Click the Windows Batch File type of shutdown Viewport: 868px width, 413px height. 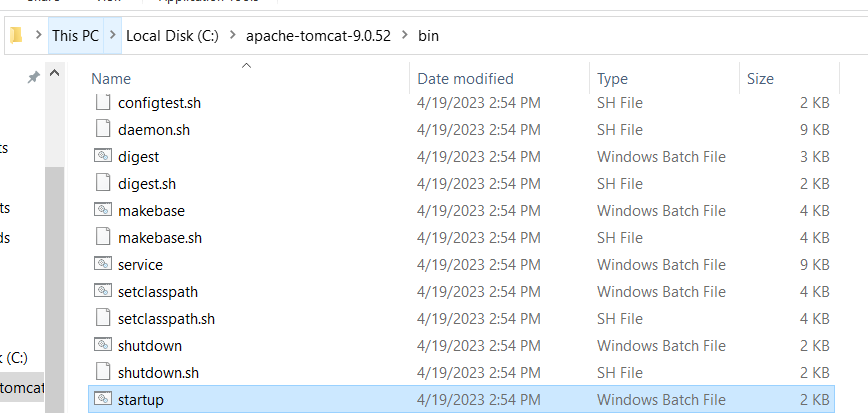pos(661,345)
